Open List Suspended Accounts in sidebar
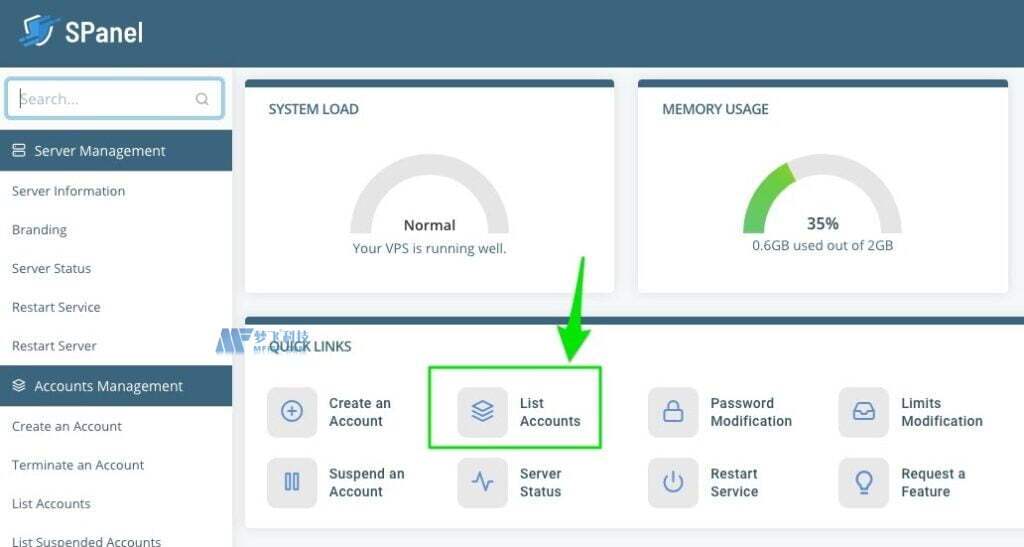The height and width of the screenshot is (547, 1024). [x=86, y=541]
